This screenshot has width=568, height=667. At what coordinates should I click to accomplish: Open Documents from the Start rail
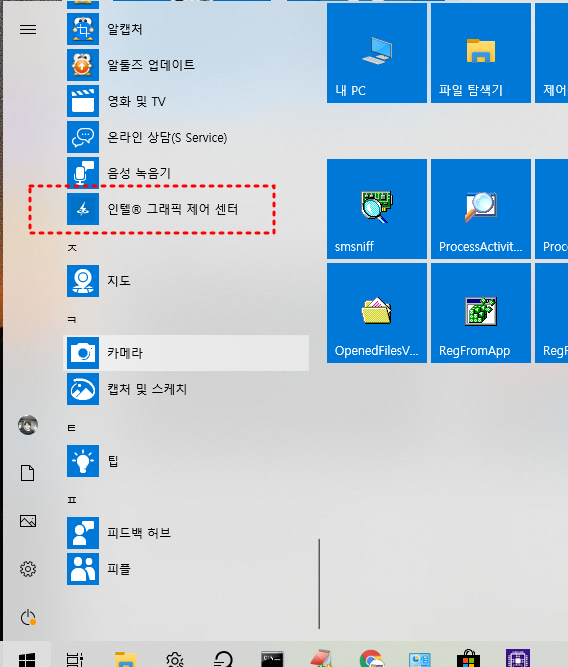click(28, 473)
